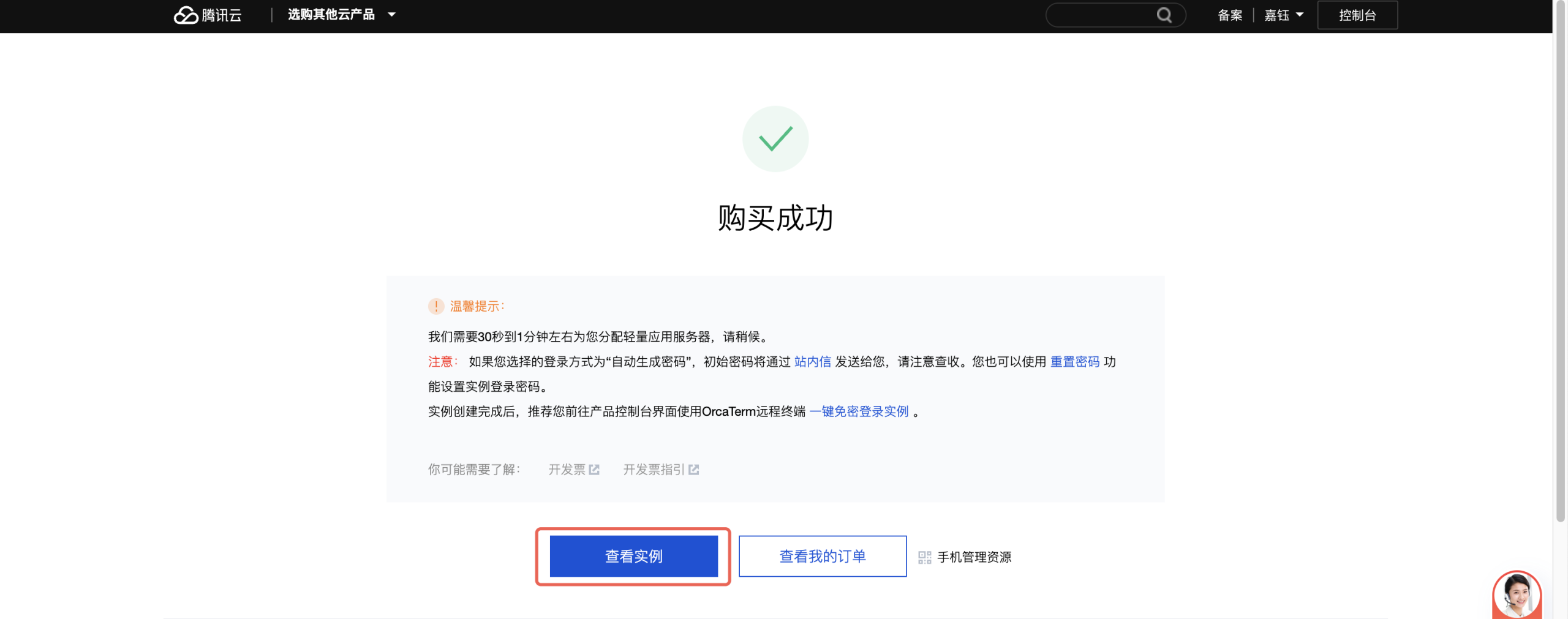Click the search magnifier icon
The width and height of the screenshot is (1568, 619).
tap(1164, 15)
